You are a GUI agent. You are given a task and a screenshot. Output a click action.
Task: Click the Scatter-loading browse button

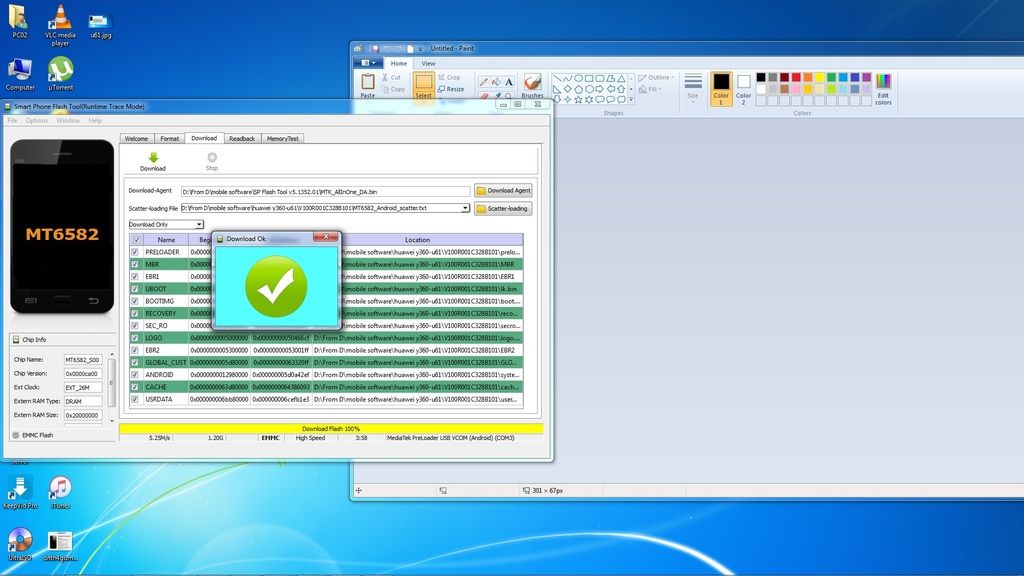503,209
